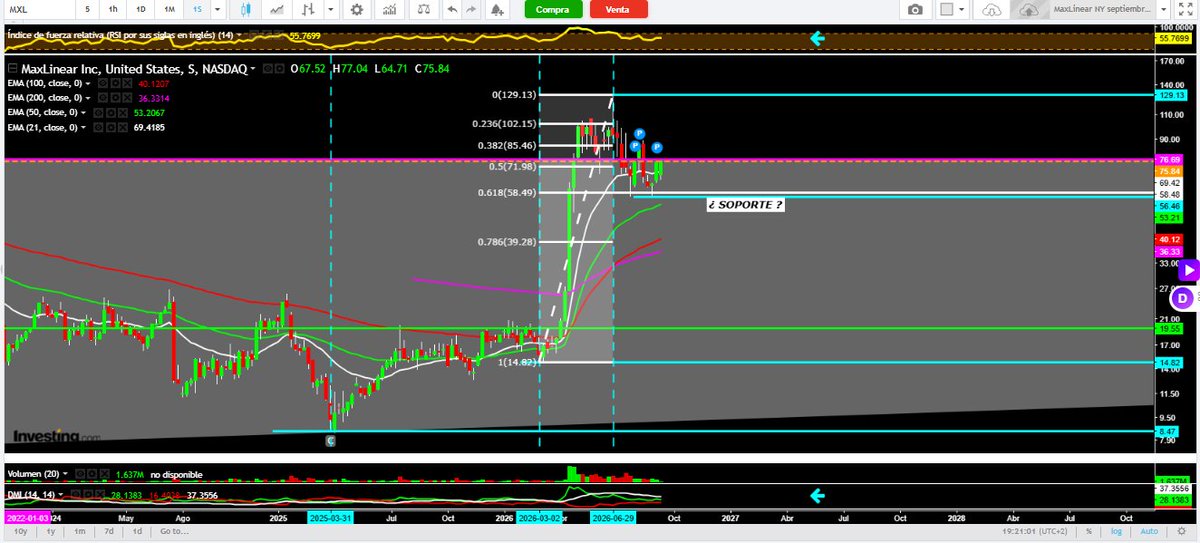Set the range to 7d
The height and width of the screenshot is (543, 1200).
point(109,531)
